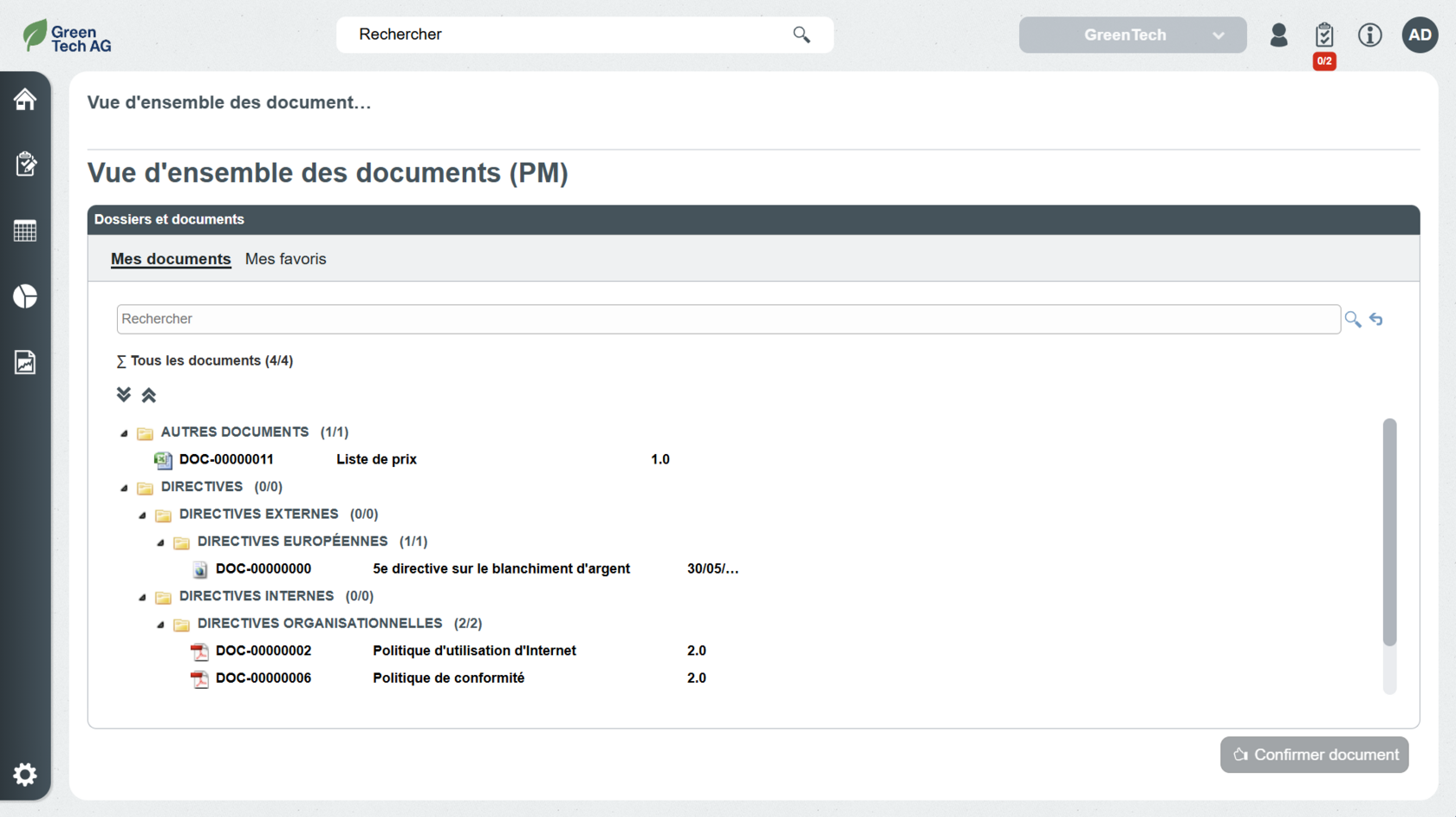Collapse all folders with double-up chevron
The image size is (1456, 817).
click(x=149, y=395)
